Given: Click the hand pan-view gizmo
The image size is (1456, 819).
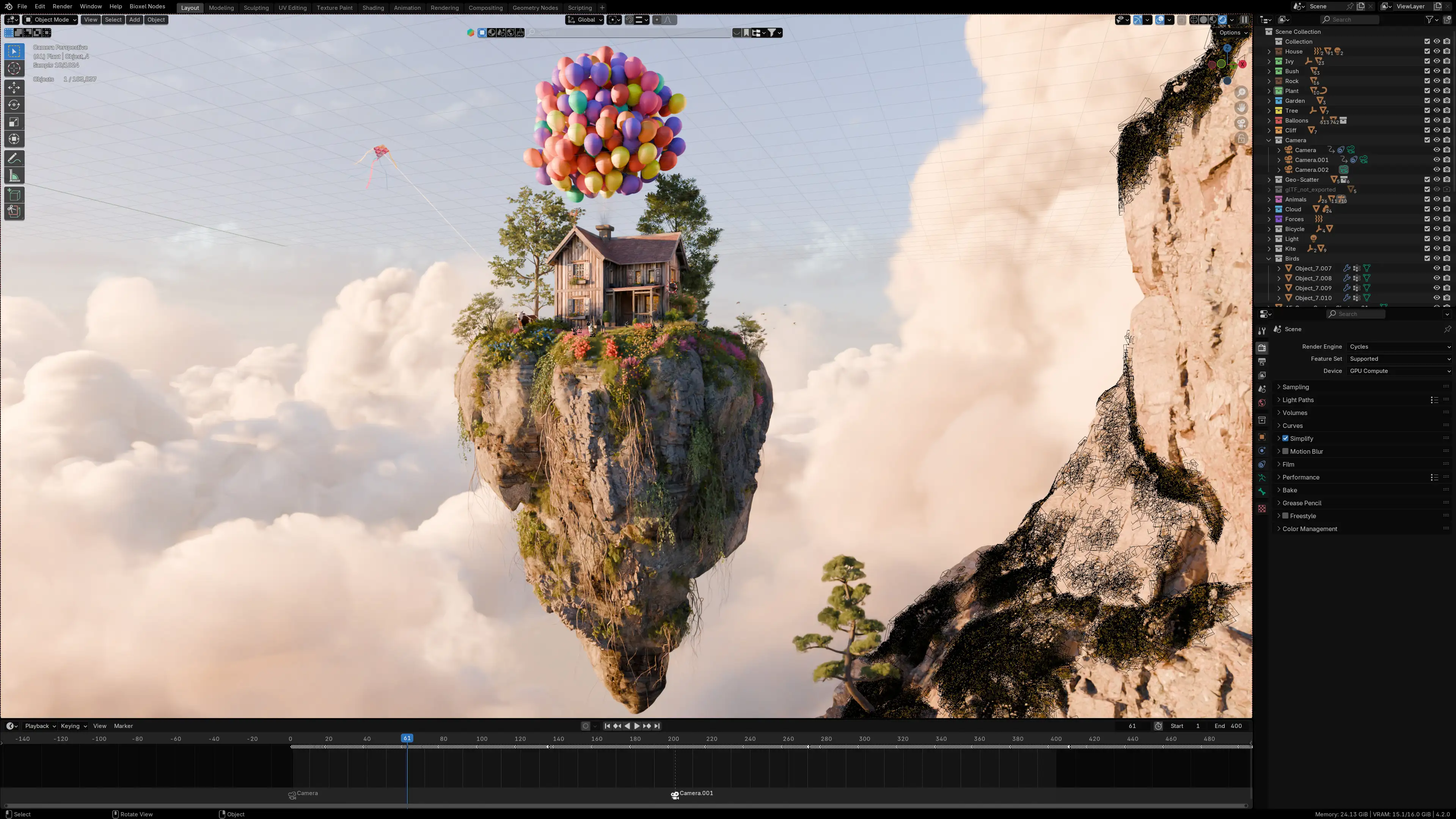Looking at the screenshot, I should click(1241, 107).
